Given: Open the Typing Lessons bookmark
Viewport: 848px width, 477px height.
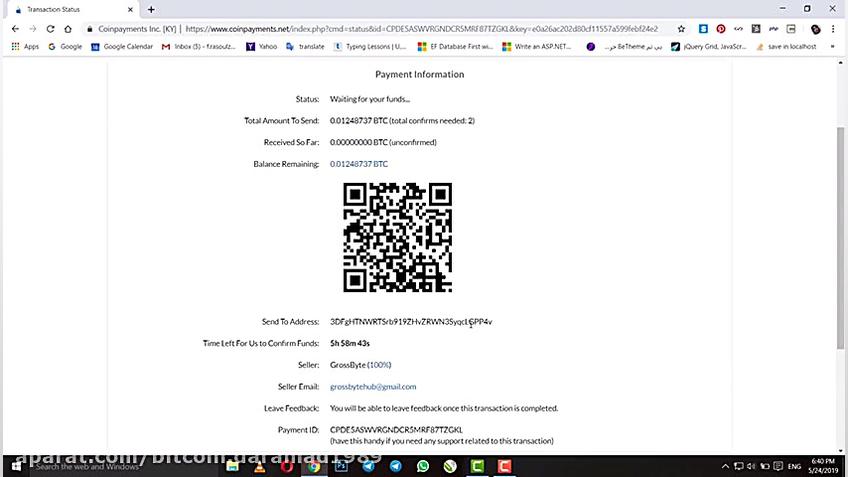Looking at the screenshot, I should click(x=370, y=47).
